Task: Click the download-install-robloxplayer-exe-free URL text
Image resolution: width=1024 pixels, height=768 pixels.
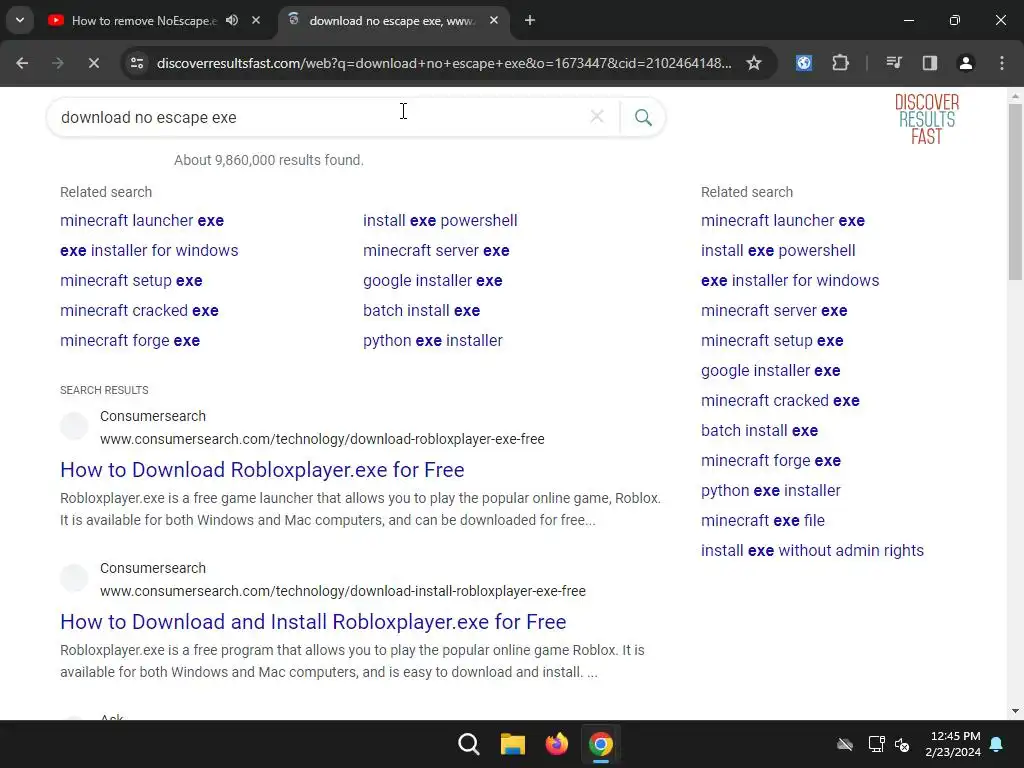Action: click(343, 592)
